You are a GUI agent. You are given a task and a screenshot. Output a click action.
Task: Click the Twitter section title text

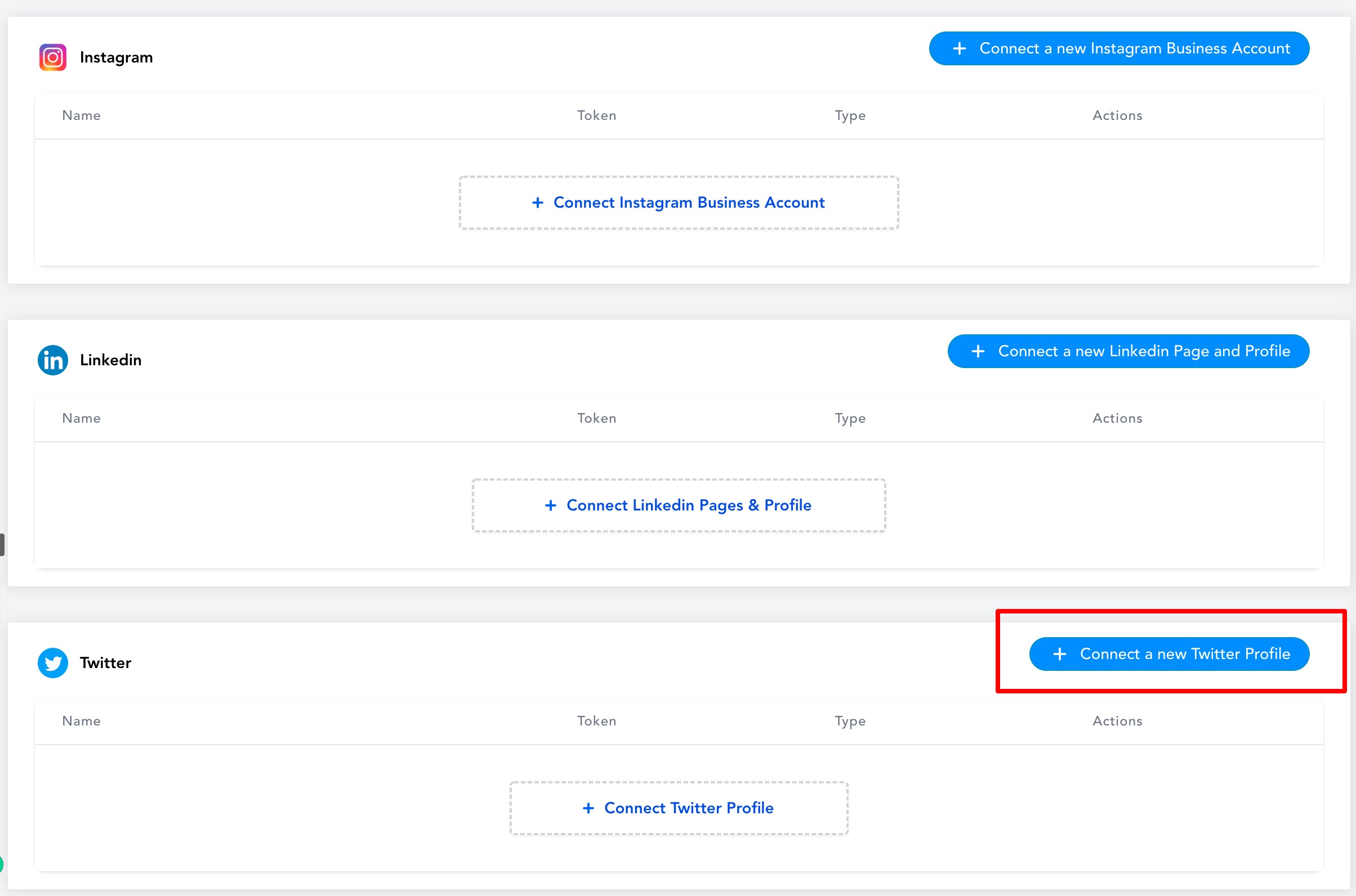point(106,663)
